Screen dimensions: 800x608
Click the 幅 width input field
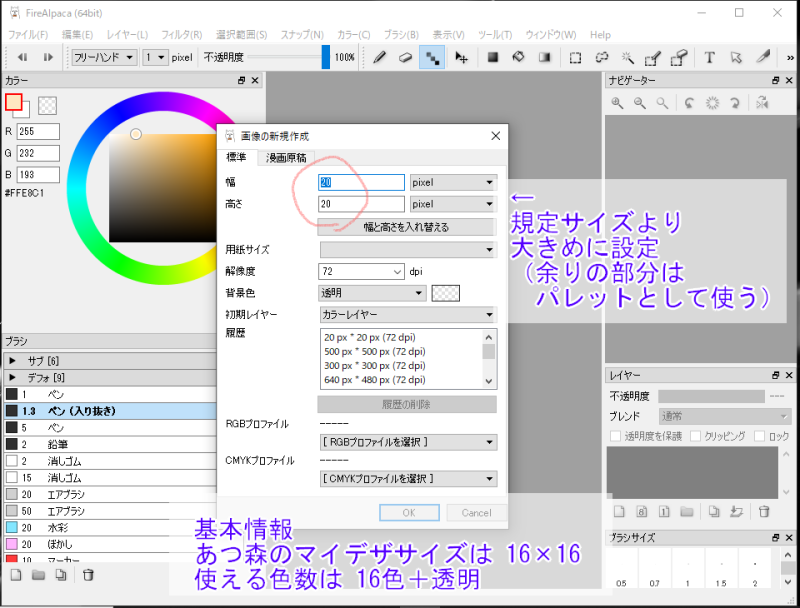click(361, 183)
